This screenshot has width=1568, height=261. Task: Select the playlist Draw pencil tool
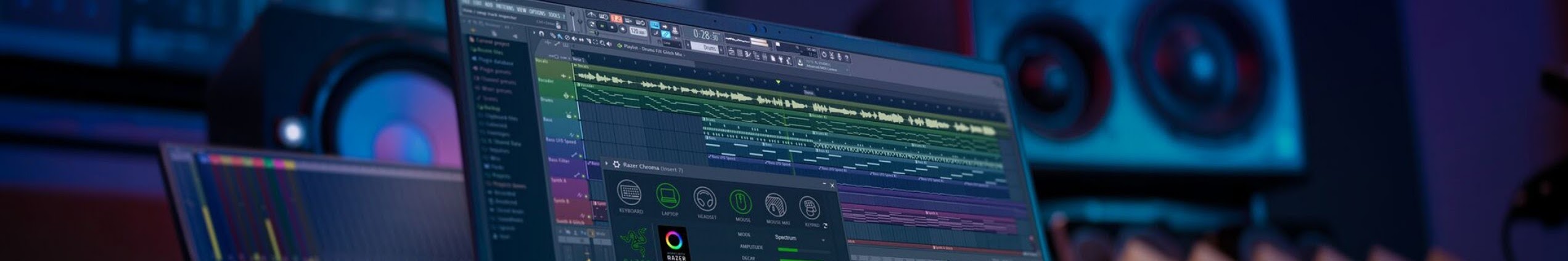point(553,36)
